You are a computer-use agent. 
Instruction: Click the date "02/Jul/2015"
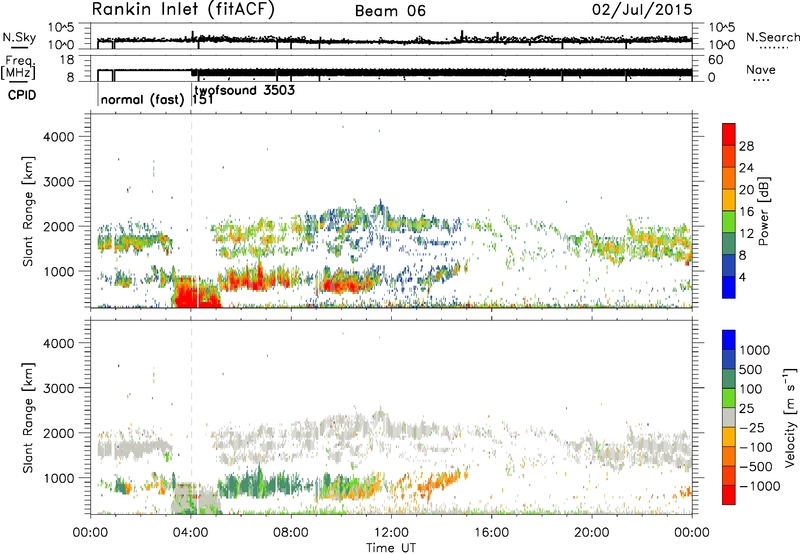tap(642, 9)
